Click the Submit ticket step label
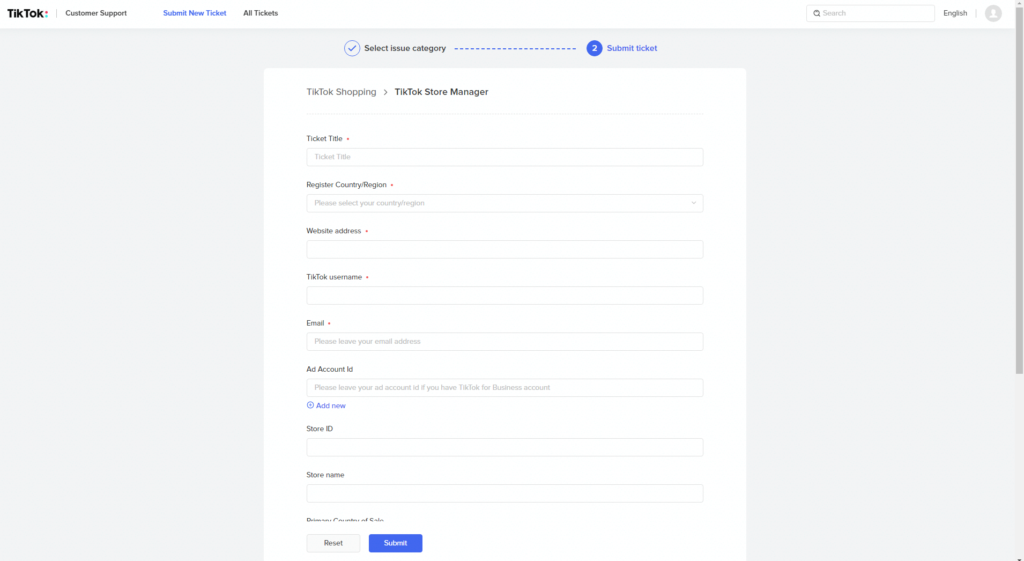The width and height of the screenshot is (1024, 561). pos(632,48)
